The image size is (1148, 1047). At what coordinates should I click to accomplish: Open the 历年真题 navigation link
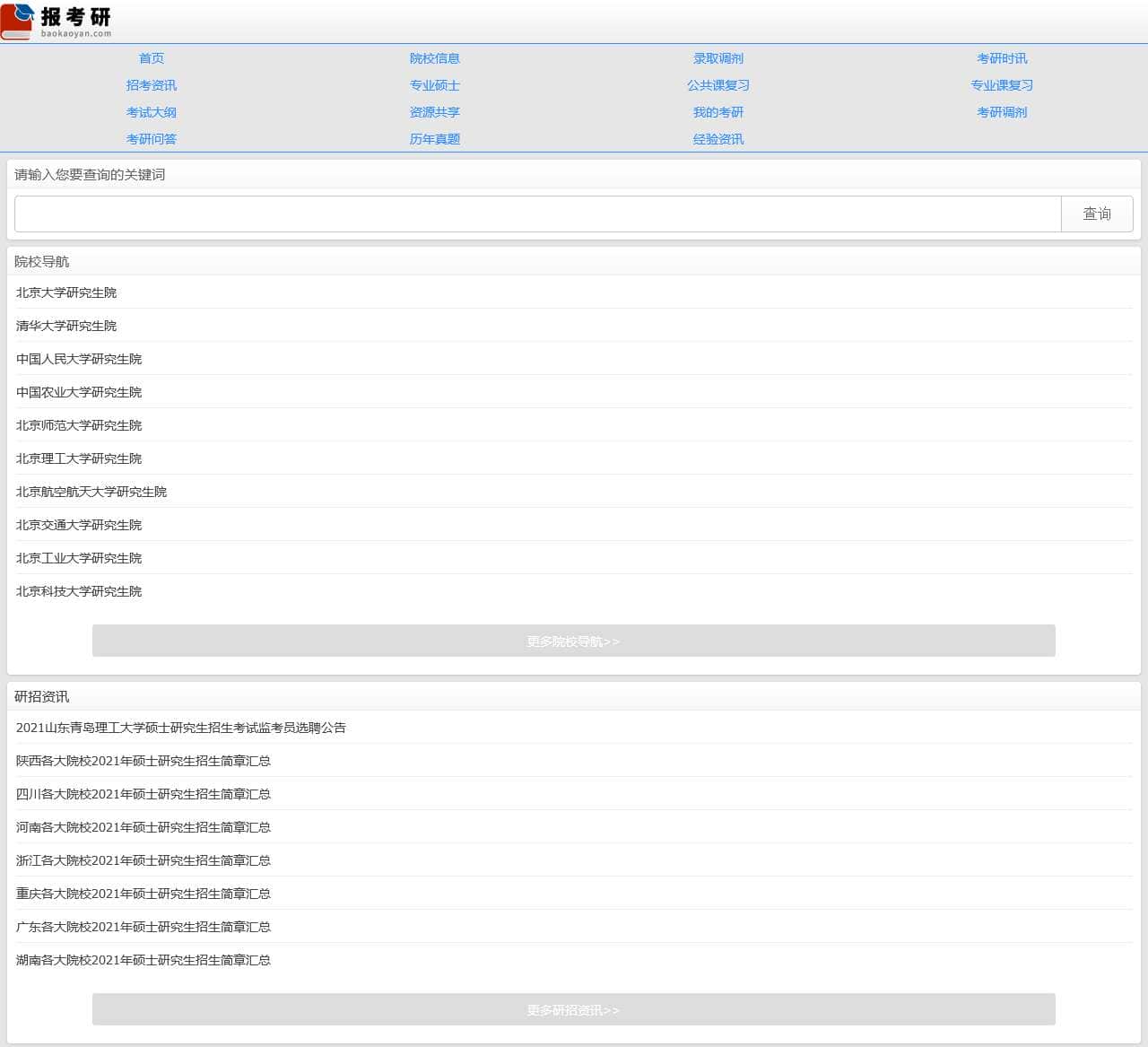[x=434, y=139]
